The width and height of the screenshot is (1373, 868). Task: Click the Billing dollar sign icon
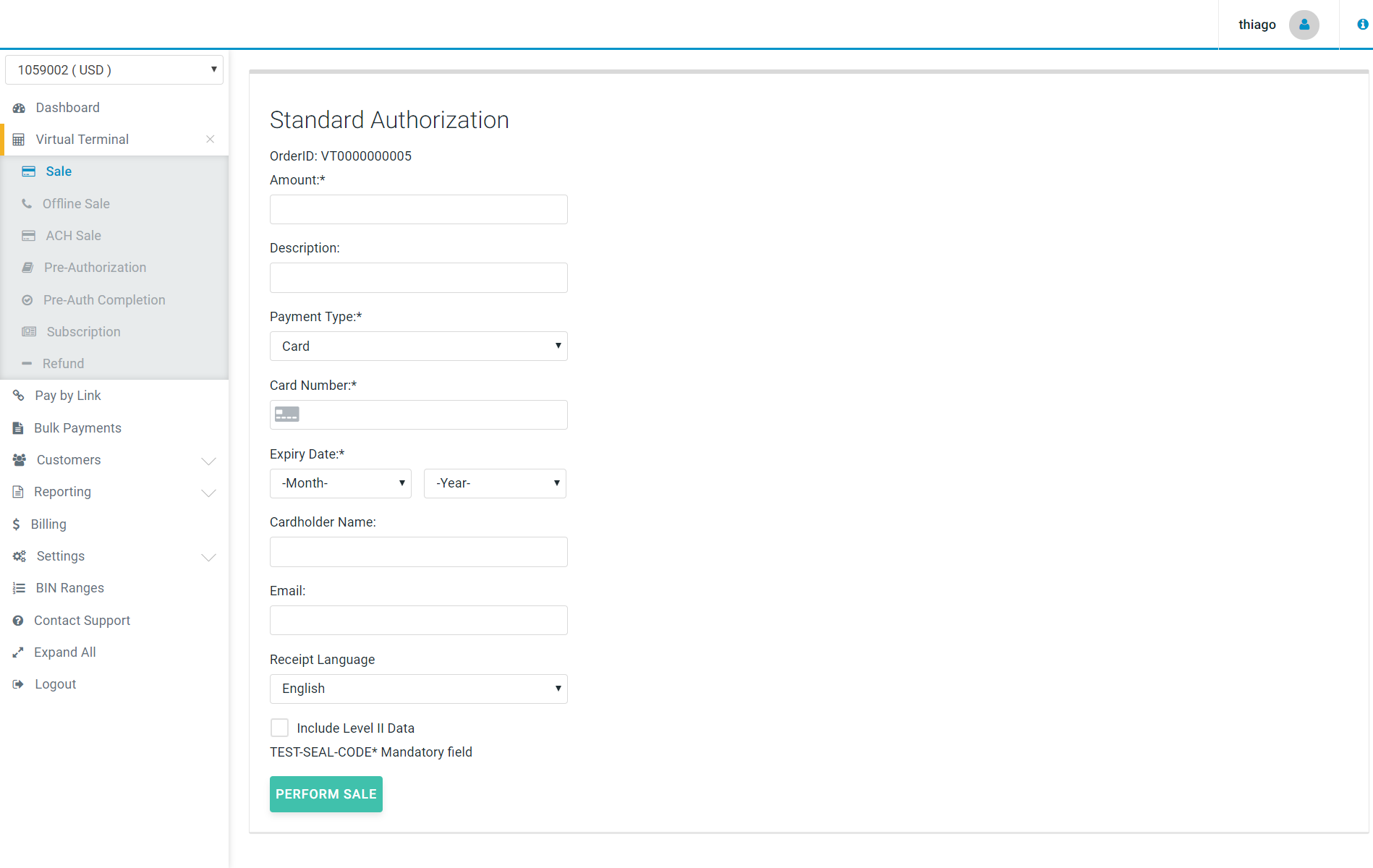(16, 524)
